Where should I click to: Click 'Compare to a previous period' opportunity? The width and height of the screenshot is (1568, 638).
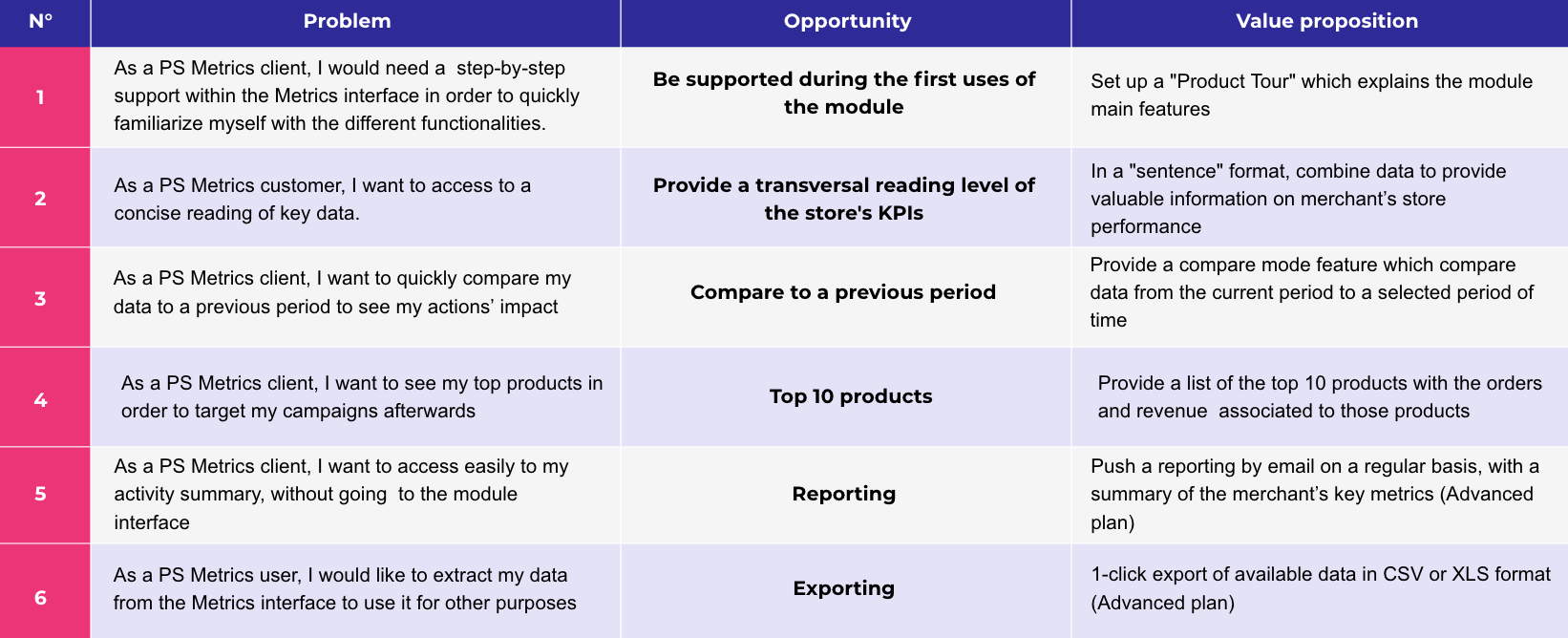[x=843, y=292]
